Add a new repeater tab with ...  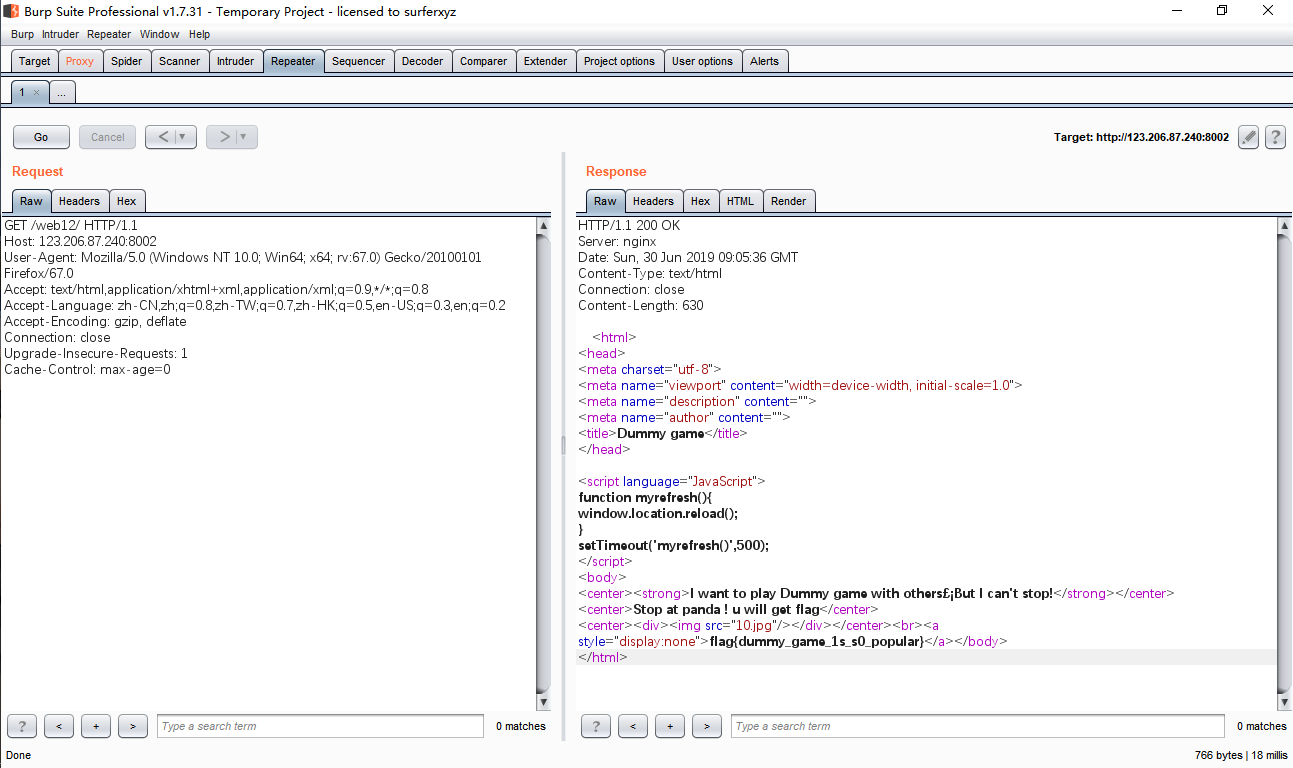pyautogui.click(x=62, y=92)
